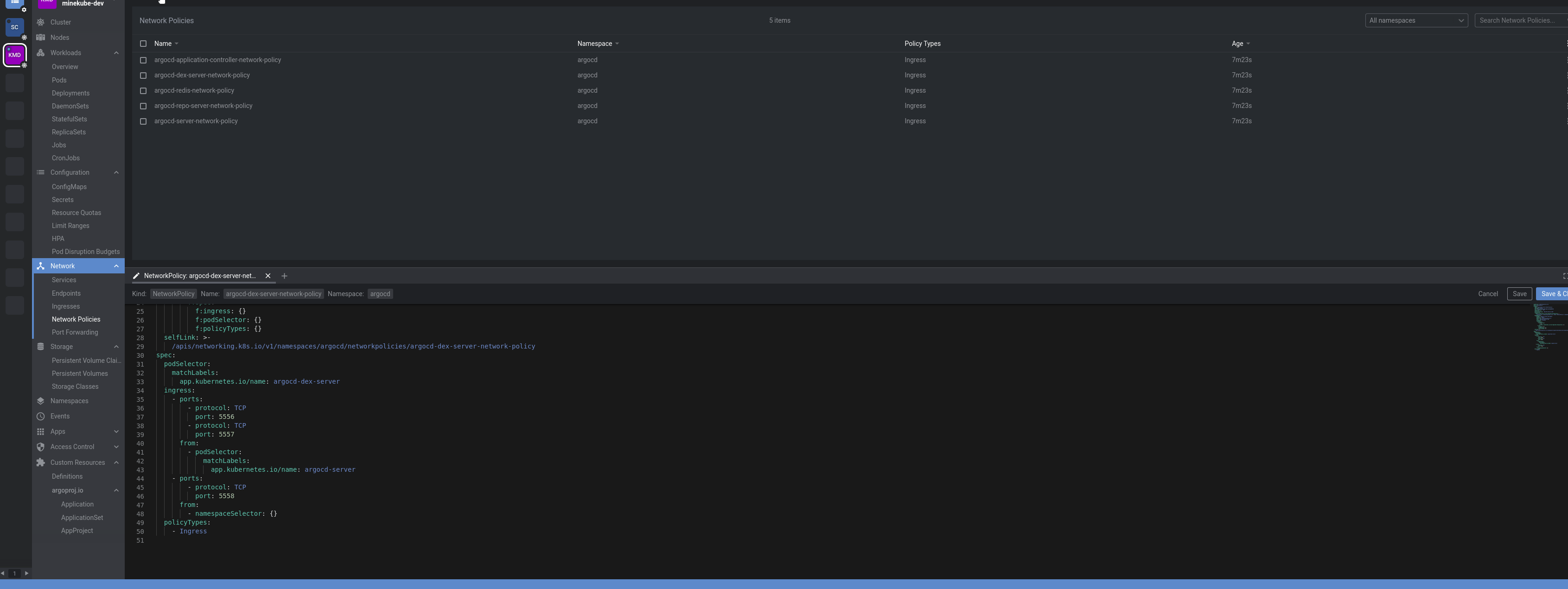1568x589 pixels.
Task: Close the NetworkPolicy editor tab
Action: (268, 276)
